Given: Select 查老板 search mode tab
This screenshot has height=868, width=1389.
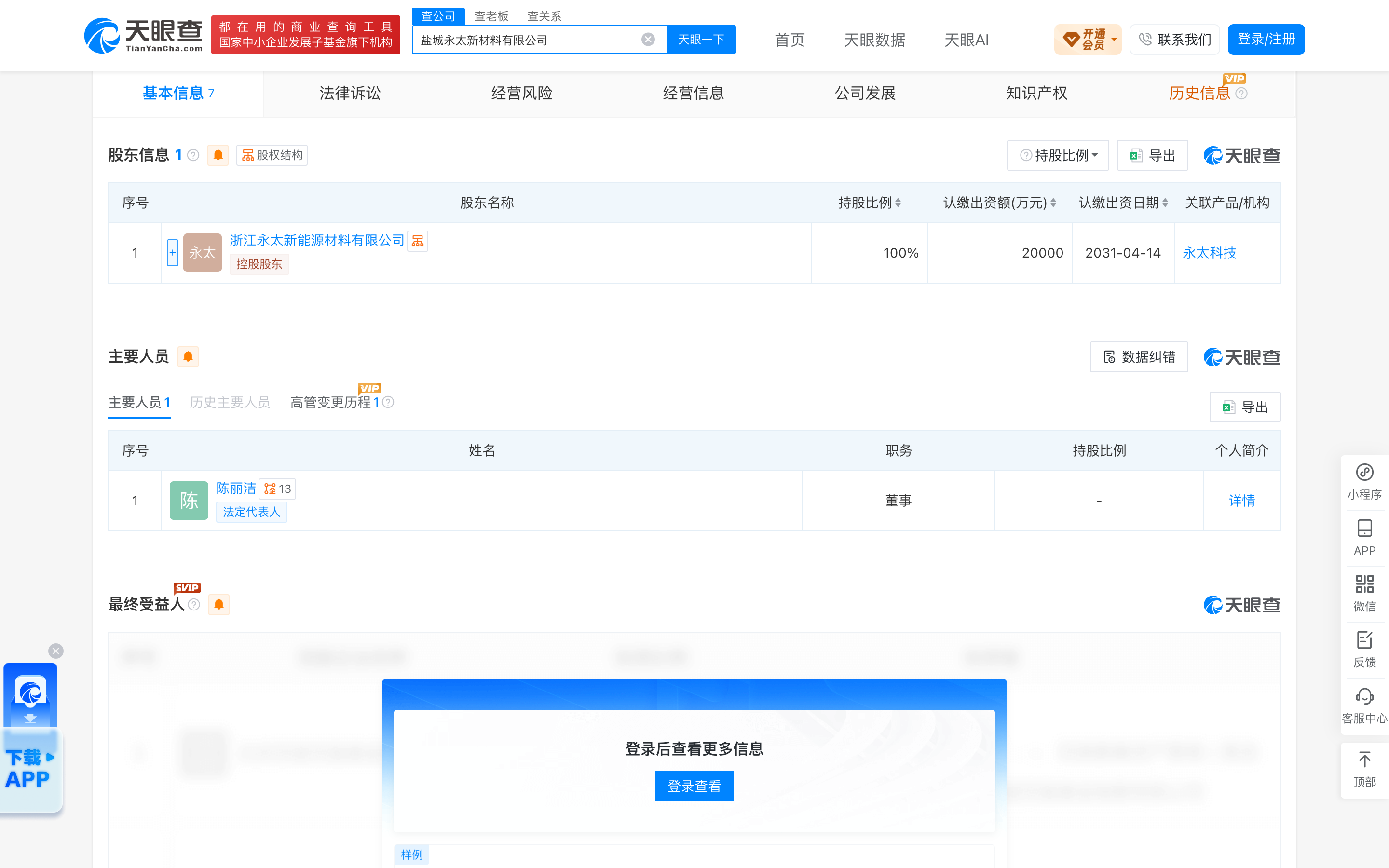Looking at the screenshot, I should pyautogui.click(x=491, y=16).
